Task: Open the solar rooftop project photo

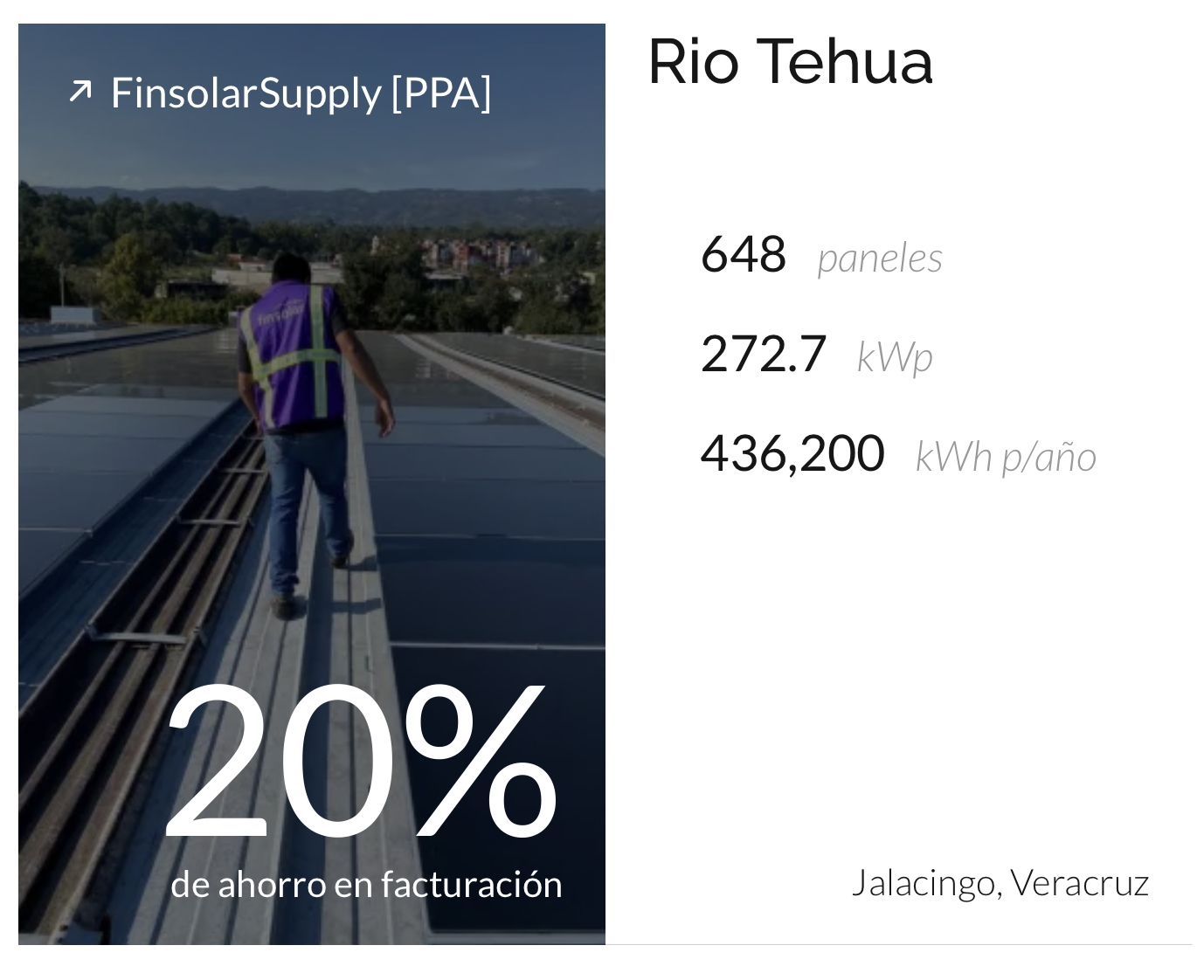Action: [x=312, y=484]
